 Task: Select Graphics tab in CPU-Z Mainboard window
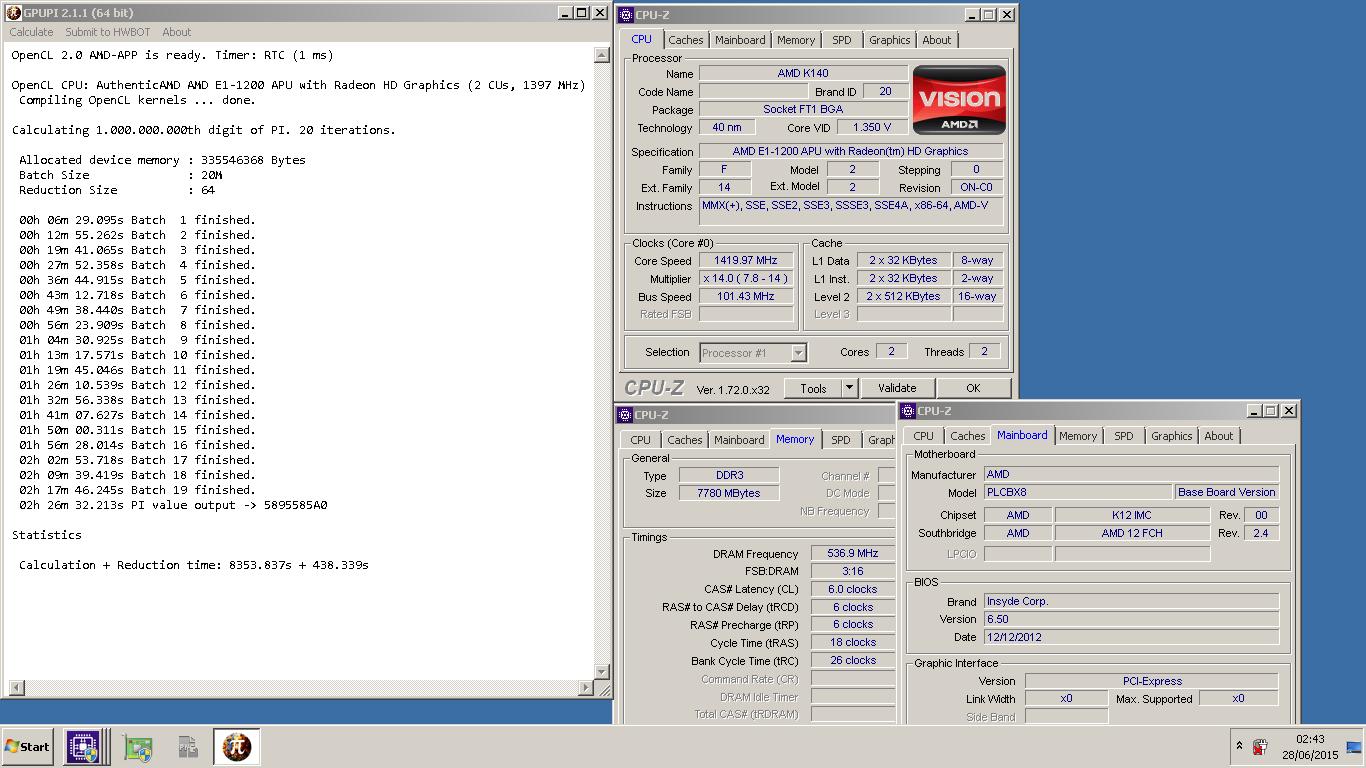[x=1172, y=436]
